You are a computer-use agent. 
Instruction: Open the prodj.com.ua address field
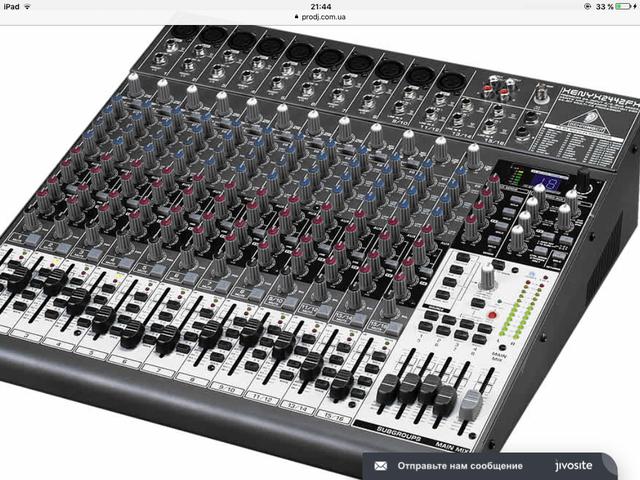click(324, 17)
